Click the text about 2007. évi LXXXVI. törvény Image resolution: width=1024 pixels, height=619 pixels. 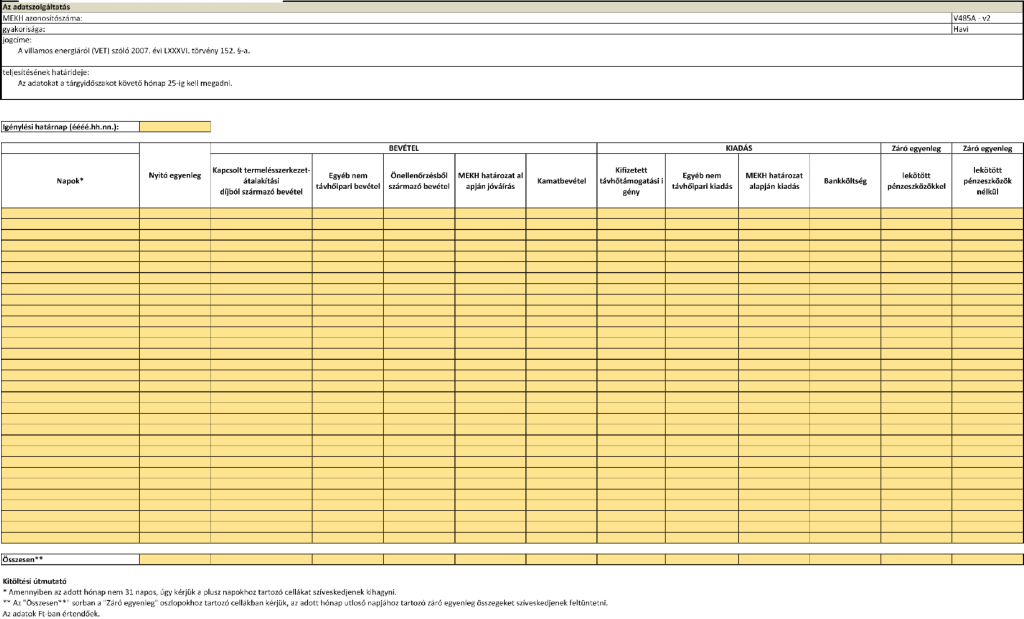pos(134,50)
